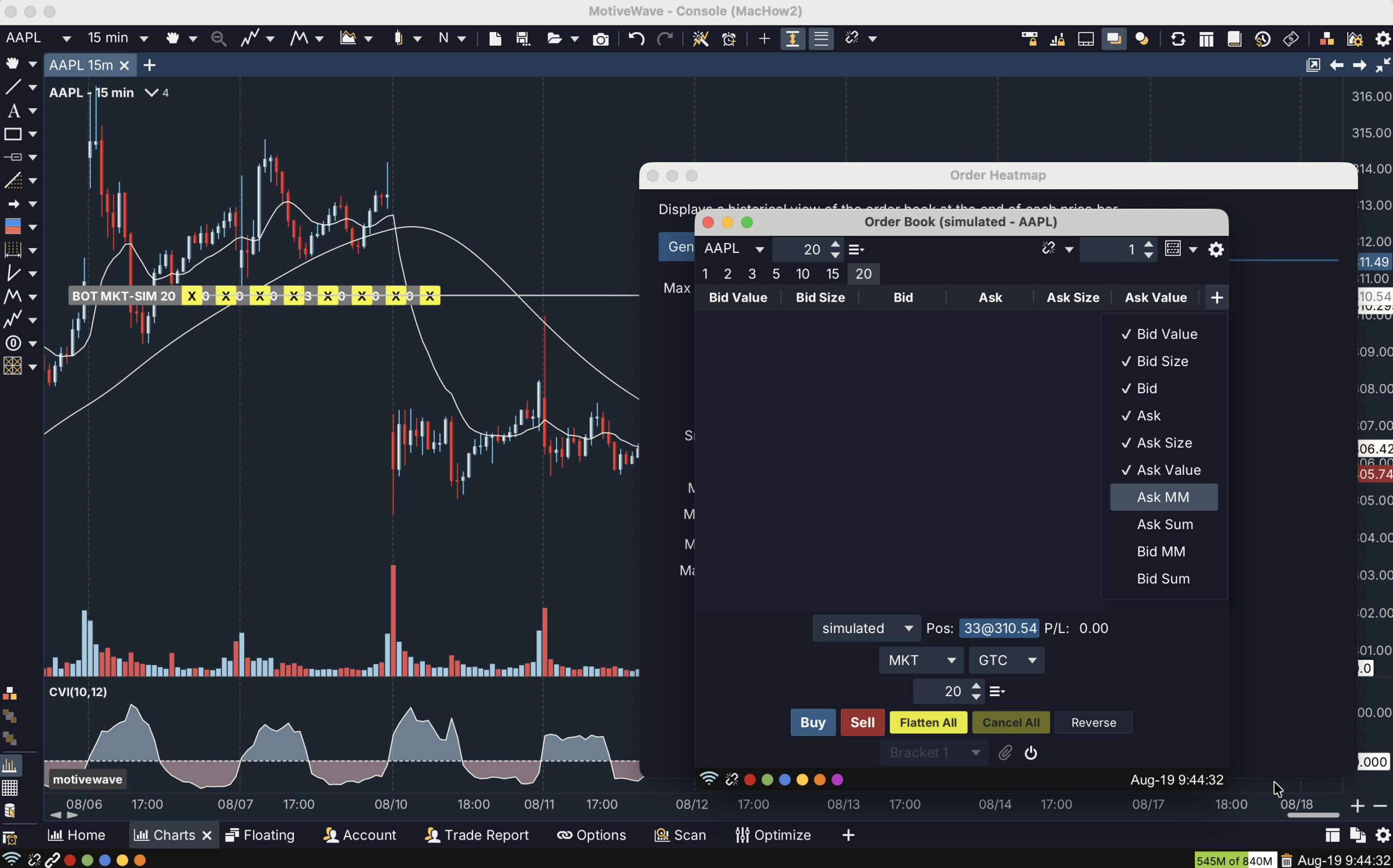The height and width of the screenshot is (868, 1393).
Task: Switch to Scan tab
Action: pyautogui.click(x=680, y=835)
